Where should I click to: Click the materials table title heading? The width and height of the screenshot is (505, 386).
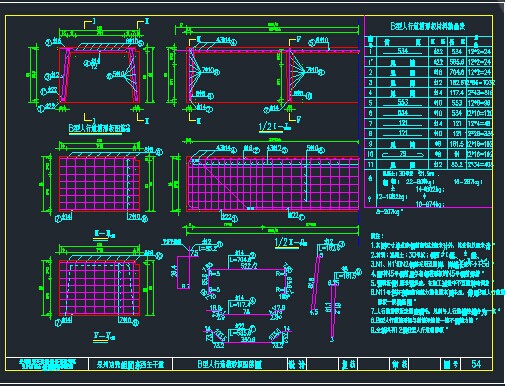point(428,26)
